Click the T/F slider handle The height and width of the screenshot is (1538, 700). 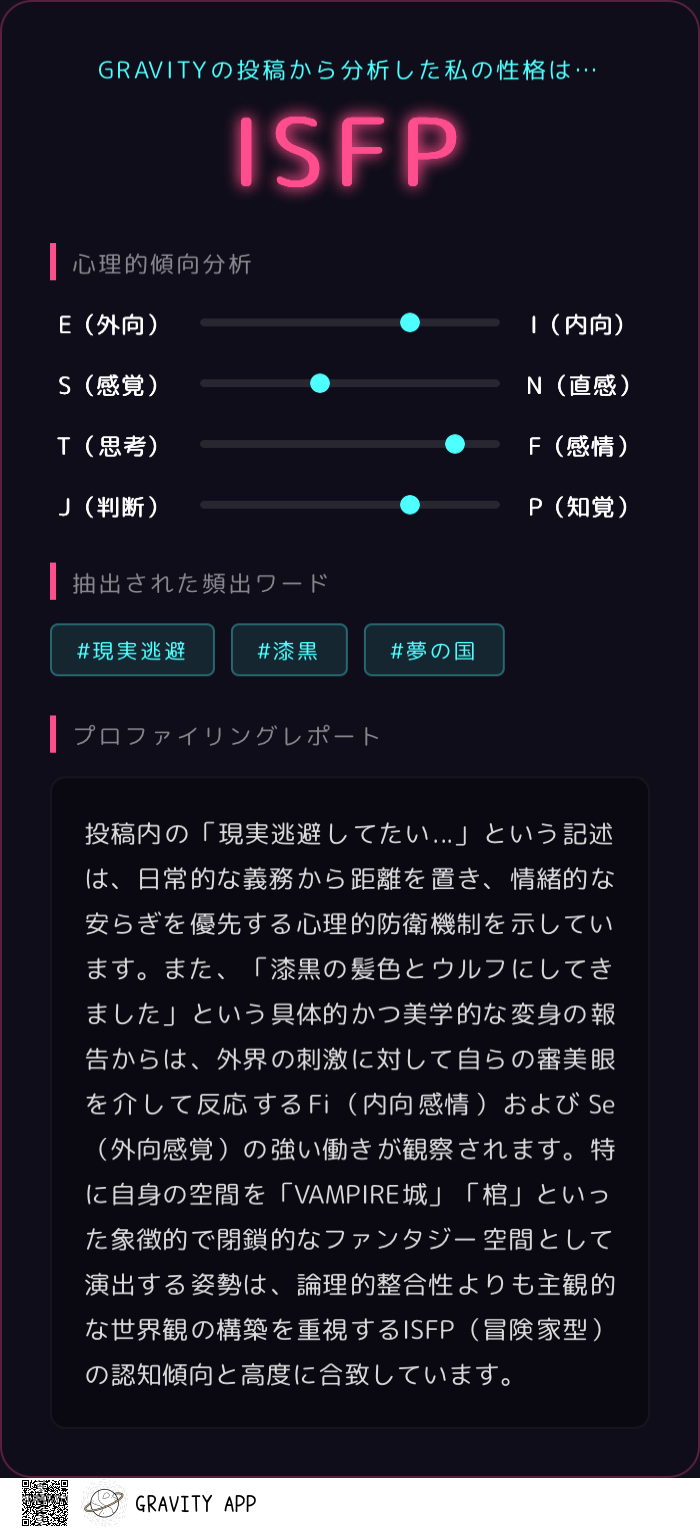click(x=455, y=444)
